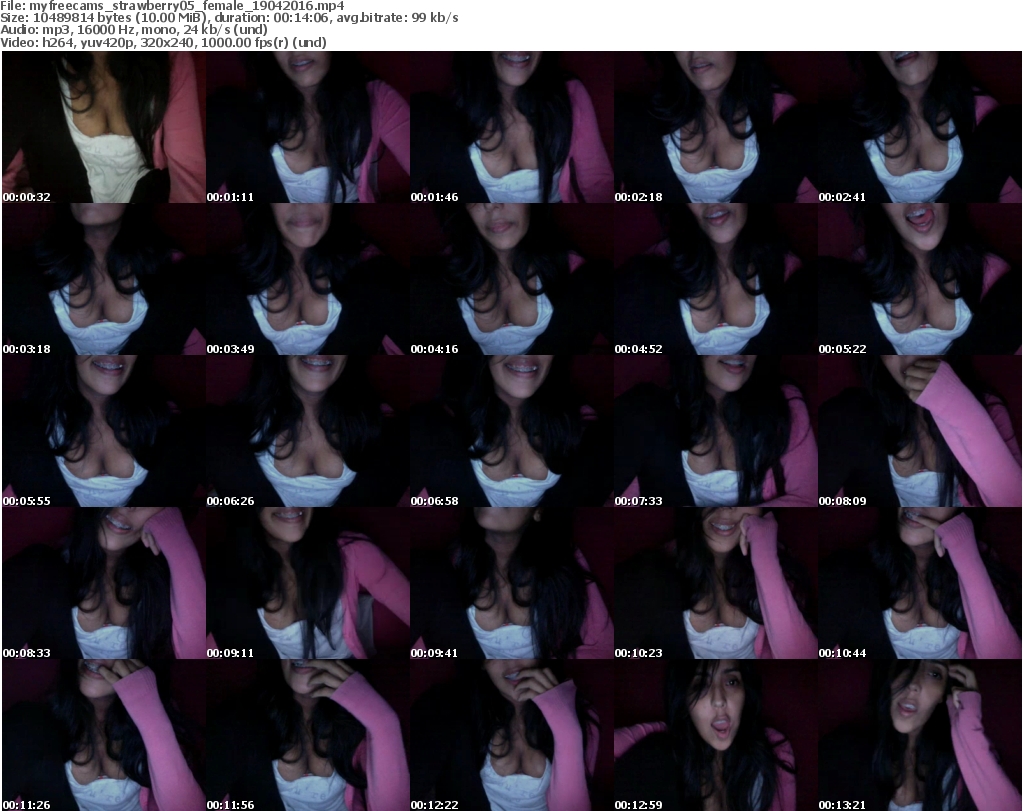
Task: Select the thumbnail stamped 00:09:11
Action: tap(308, 583)
